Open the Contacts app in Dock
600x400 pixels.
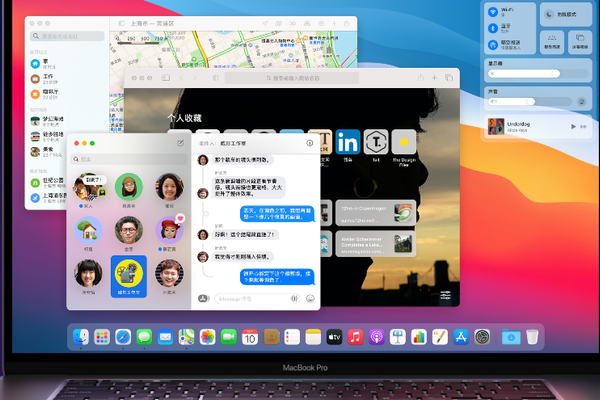pos(271,337)
